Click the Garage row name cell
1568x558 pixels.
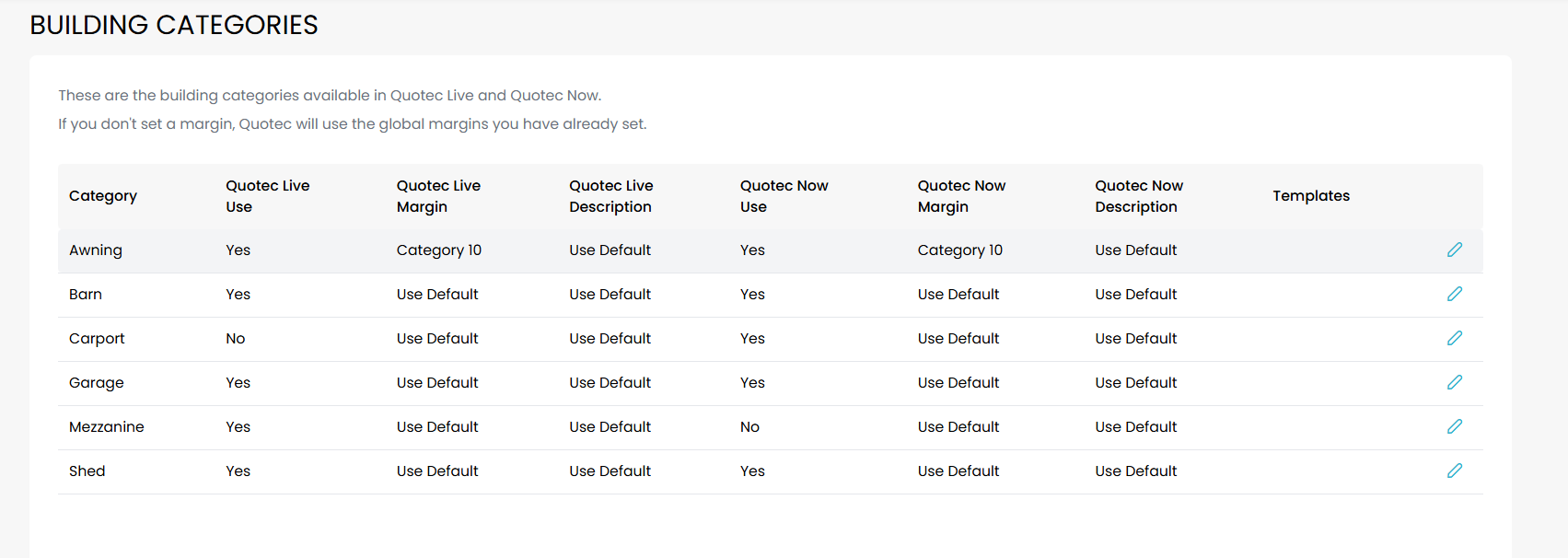click(x=97, y=383)
